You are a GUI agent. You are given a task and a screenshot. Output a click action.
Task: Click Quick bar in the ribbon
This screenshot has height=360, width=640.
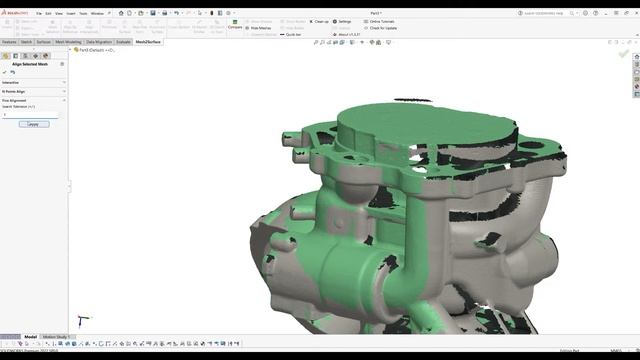click(291, 35)
